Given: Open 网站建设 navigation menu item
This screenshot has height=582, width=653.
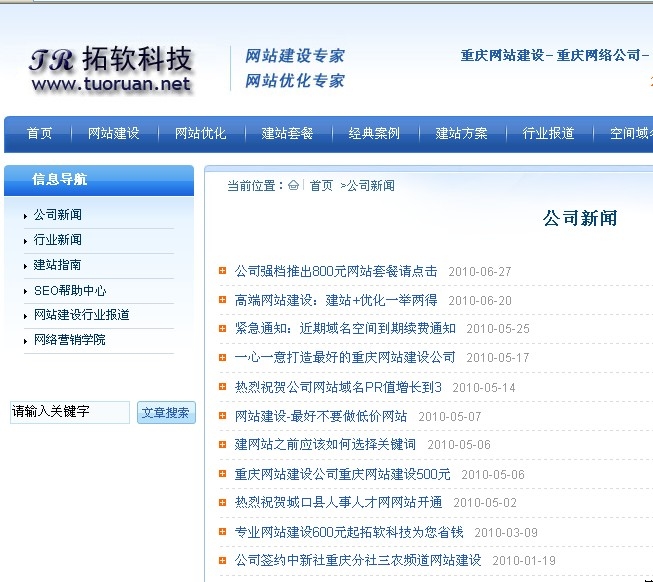Looking at the screenshot, I should pos(113,134).
